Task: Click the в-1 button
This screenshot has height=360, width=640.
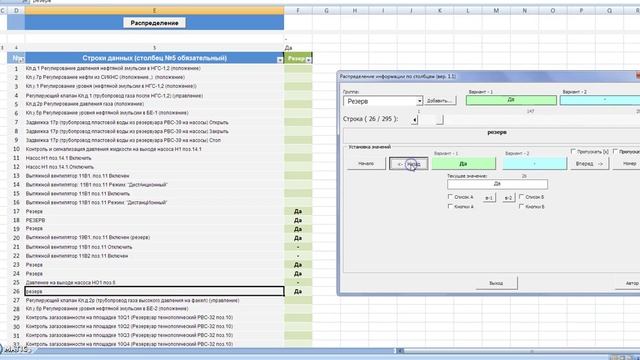Action: pyautogui.click(x=489, y=198)
